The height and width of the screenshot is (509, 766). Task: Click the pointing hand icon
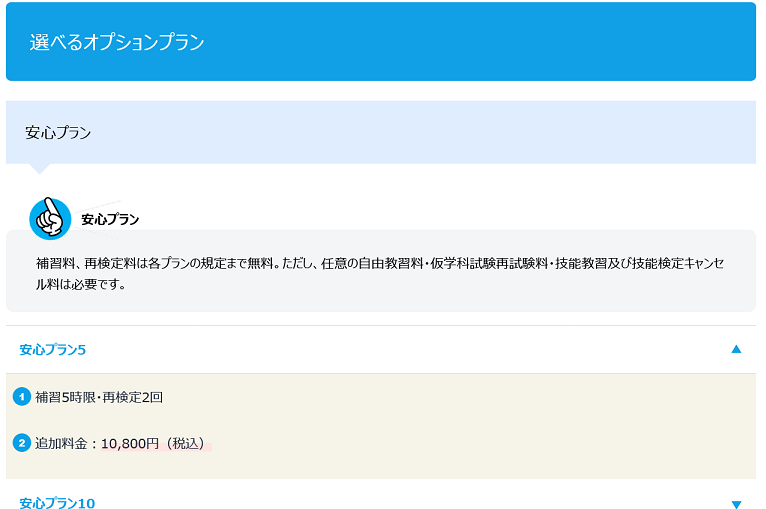pos(50,218)
